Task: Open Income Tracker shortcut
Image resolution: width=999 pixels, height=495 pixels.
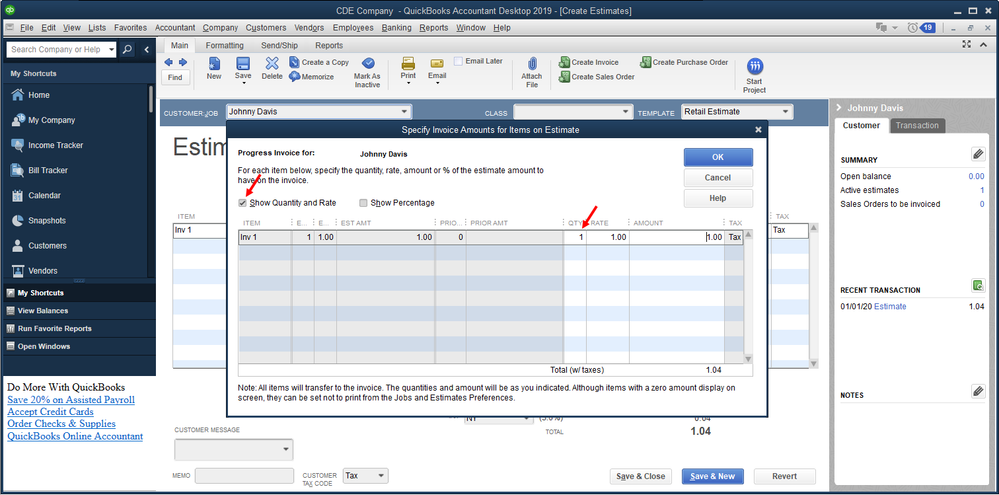Action: (x=49, y=145)
